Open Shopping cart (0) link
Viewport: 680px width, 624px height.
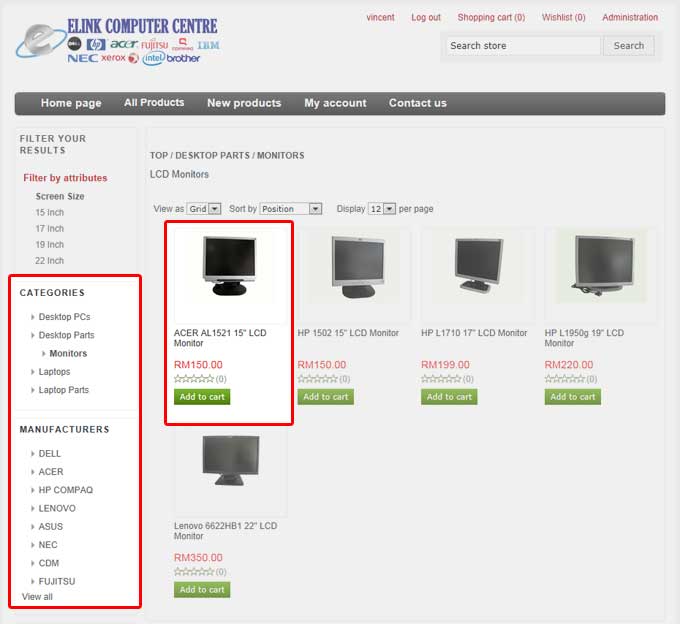click(491, 17)
